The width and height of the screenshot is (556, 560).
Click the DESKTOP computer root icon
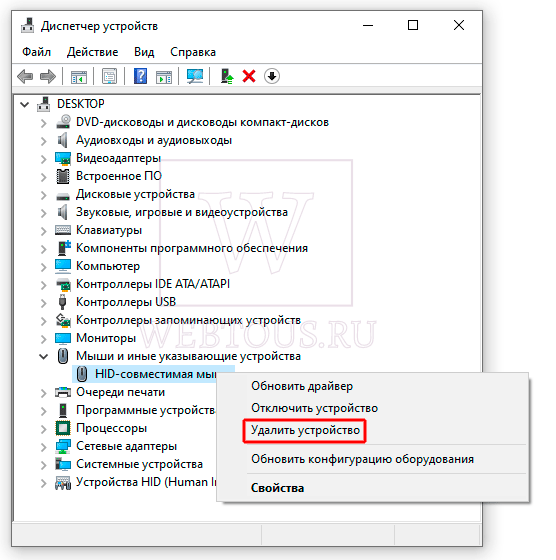tap(44, 104)
